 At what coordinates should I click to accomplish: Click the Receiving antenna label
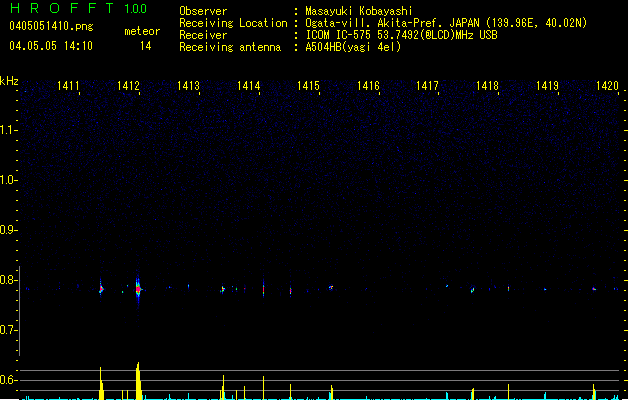[230, 47]
